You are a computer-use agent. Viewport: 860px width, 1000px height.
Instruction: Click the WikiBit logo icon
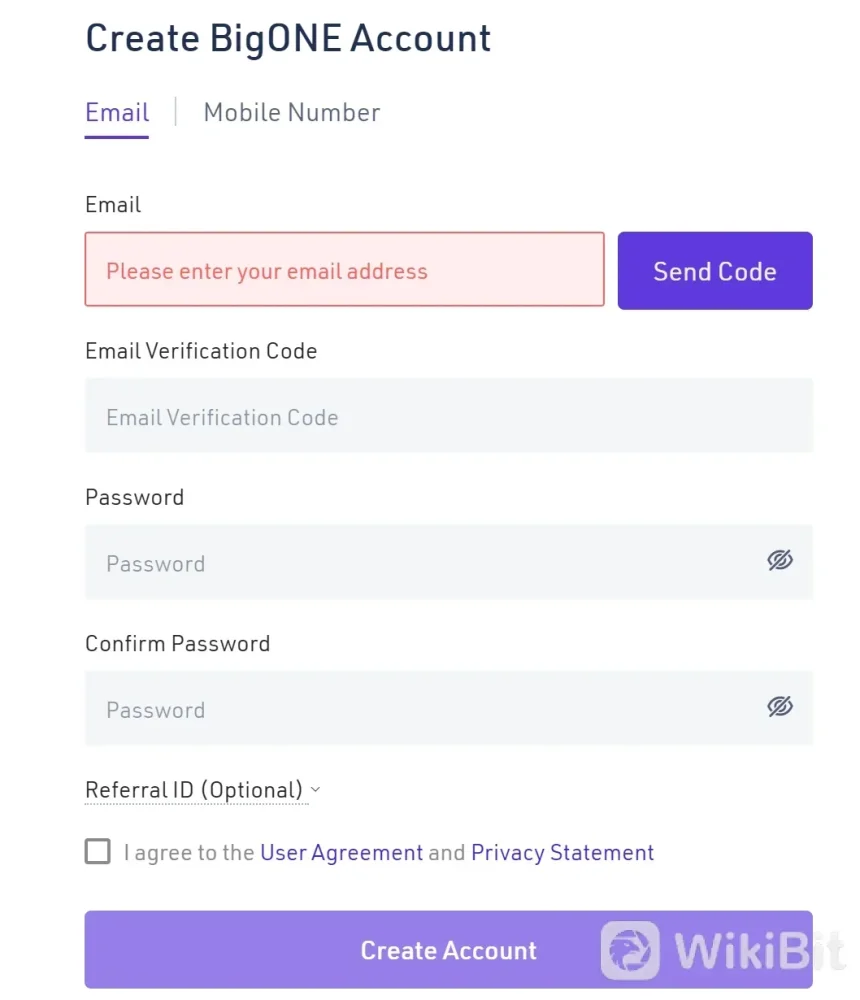pos(630,950)
